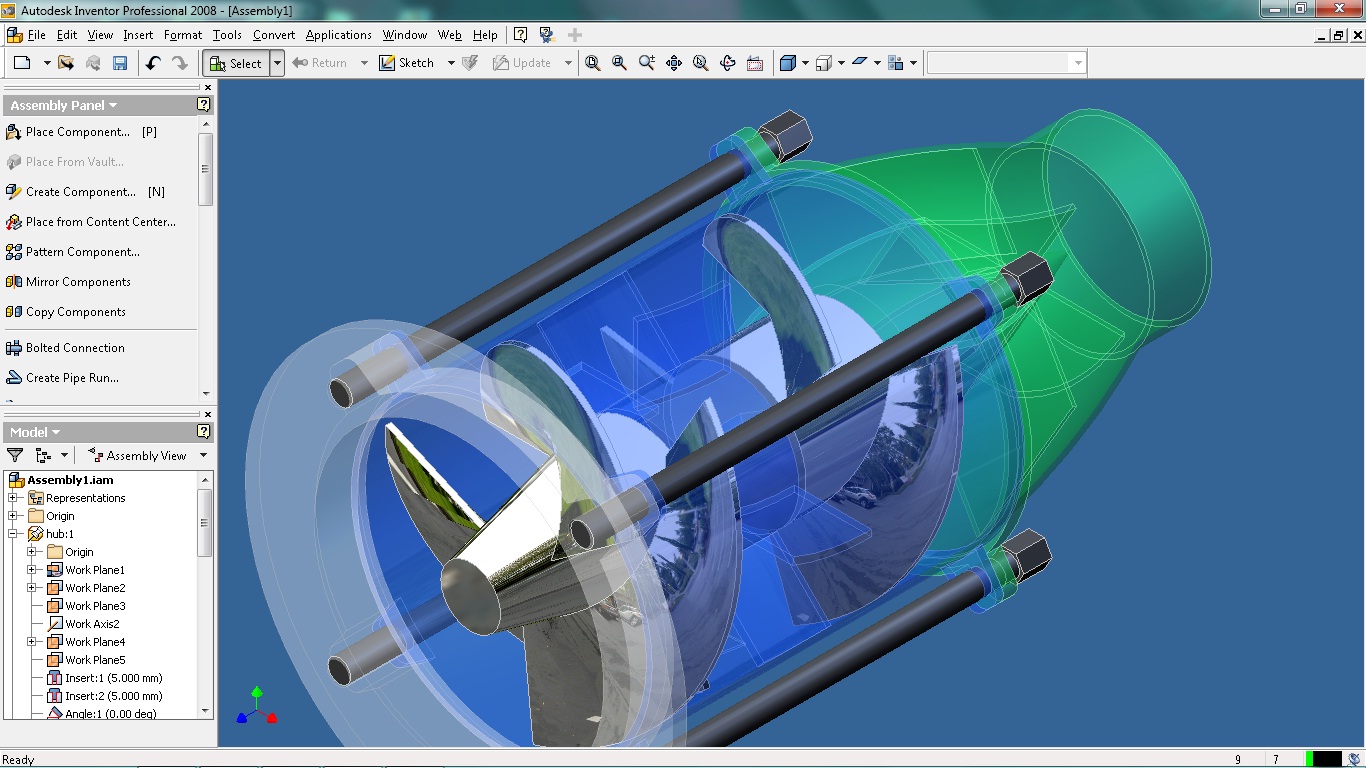Expand the Representations tree node
The width and height of the screenshot is (1366, 768).
(14, 498)
